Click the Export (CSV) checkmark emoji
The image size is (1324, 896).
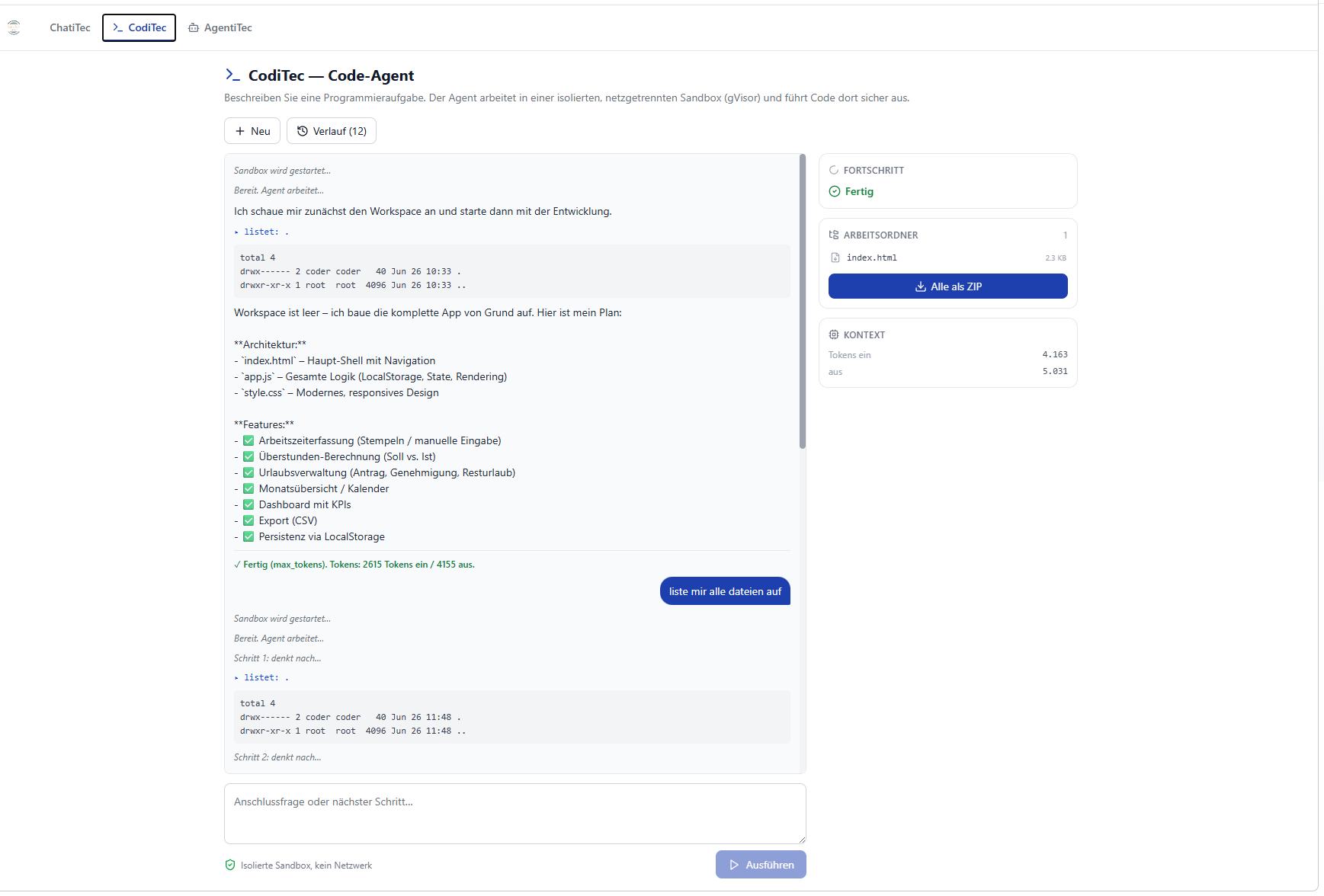(248, 520)
